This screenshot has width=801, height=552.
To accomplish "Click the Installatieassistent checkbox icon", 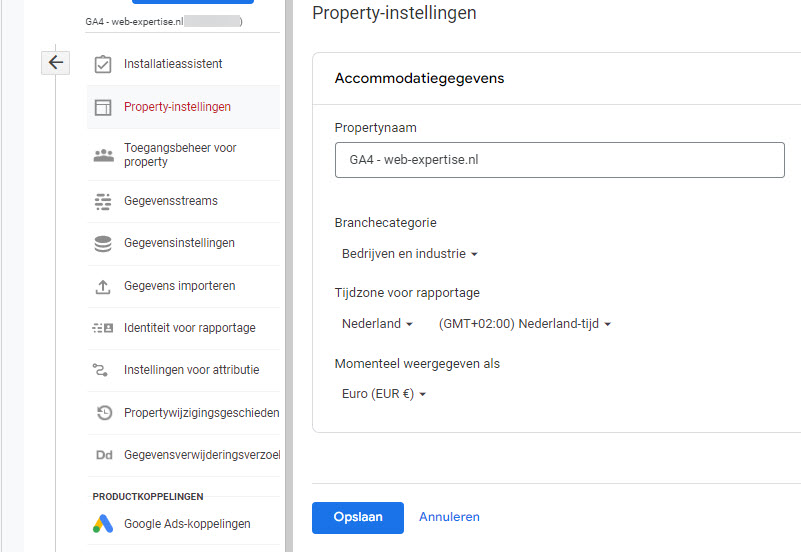I will pos(103,64).
